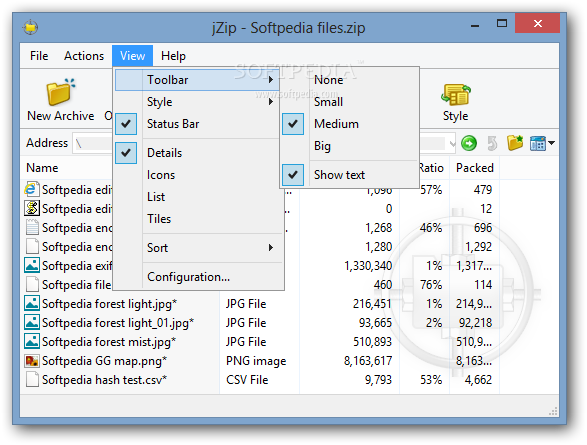Toggle the Show text option
587x445 pixels.
(349, 175)
